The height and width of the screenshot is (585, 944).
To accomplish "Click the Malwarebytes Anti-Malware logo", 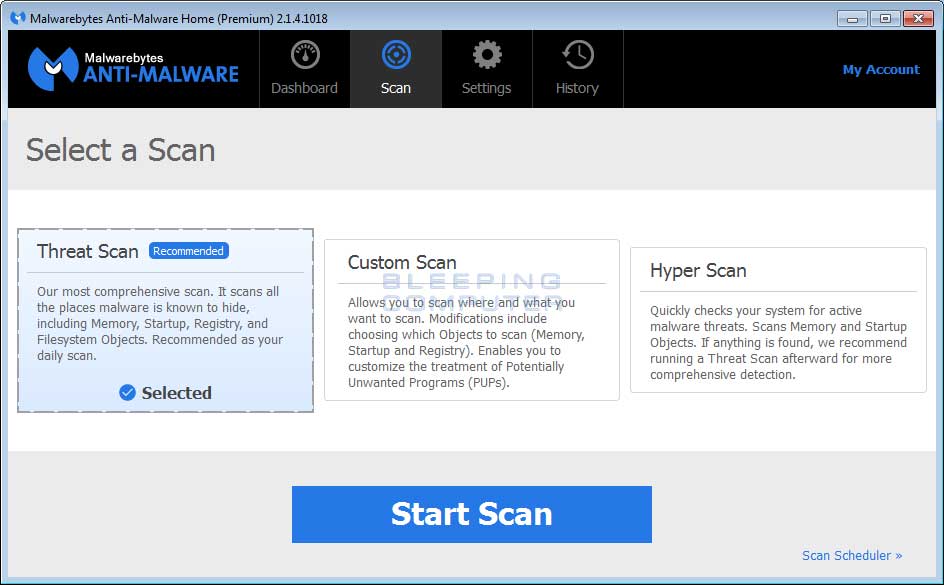I will pyautogui.click(x=133, y=69).
